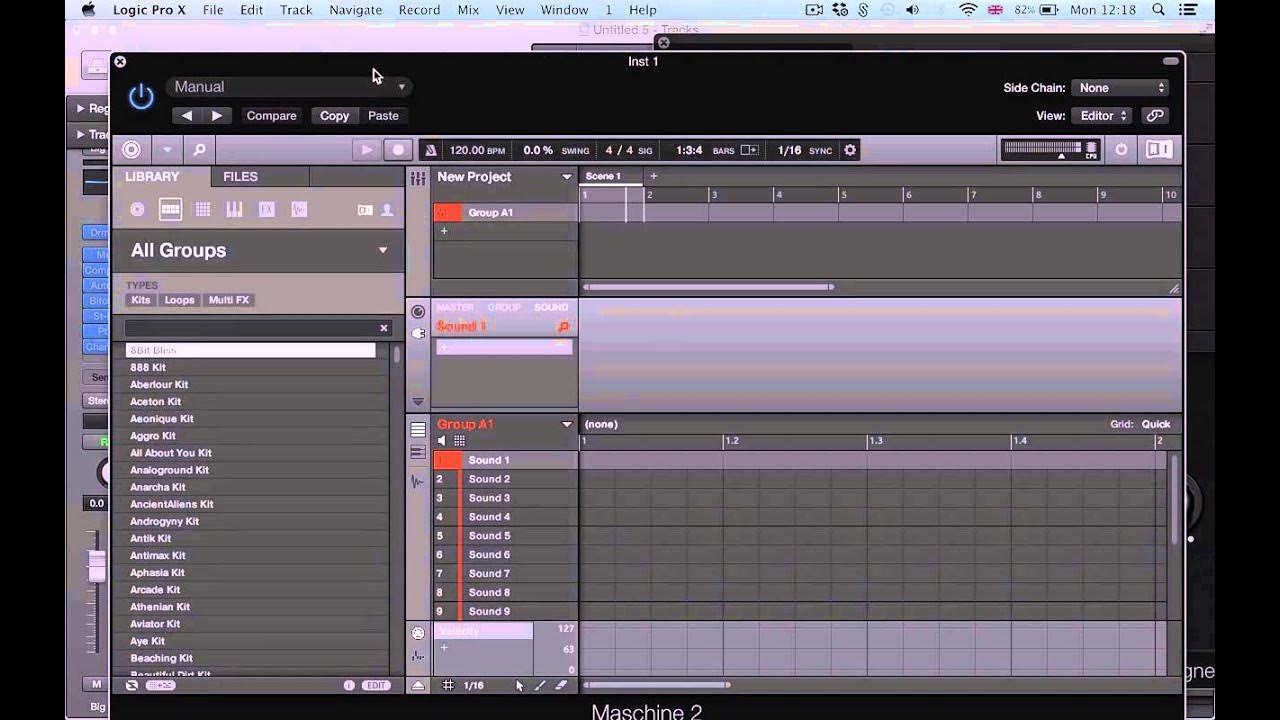Select the Effects FX icon in Library
The image size is (1280, 720).
(x=267, y=209)
